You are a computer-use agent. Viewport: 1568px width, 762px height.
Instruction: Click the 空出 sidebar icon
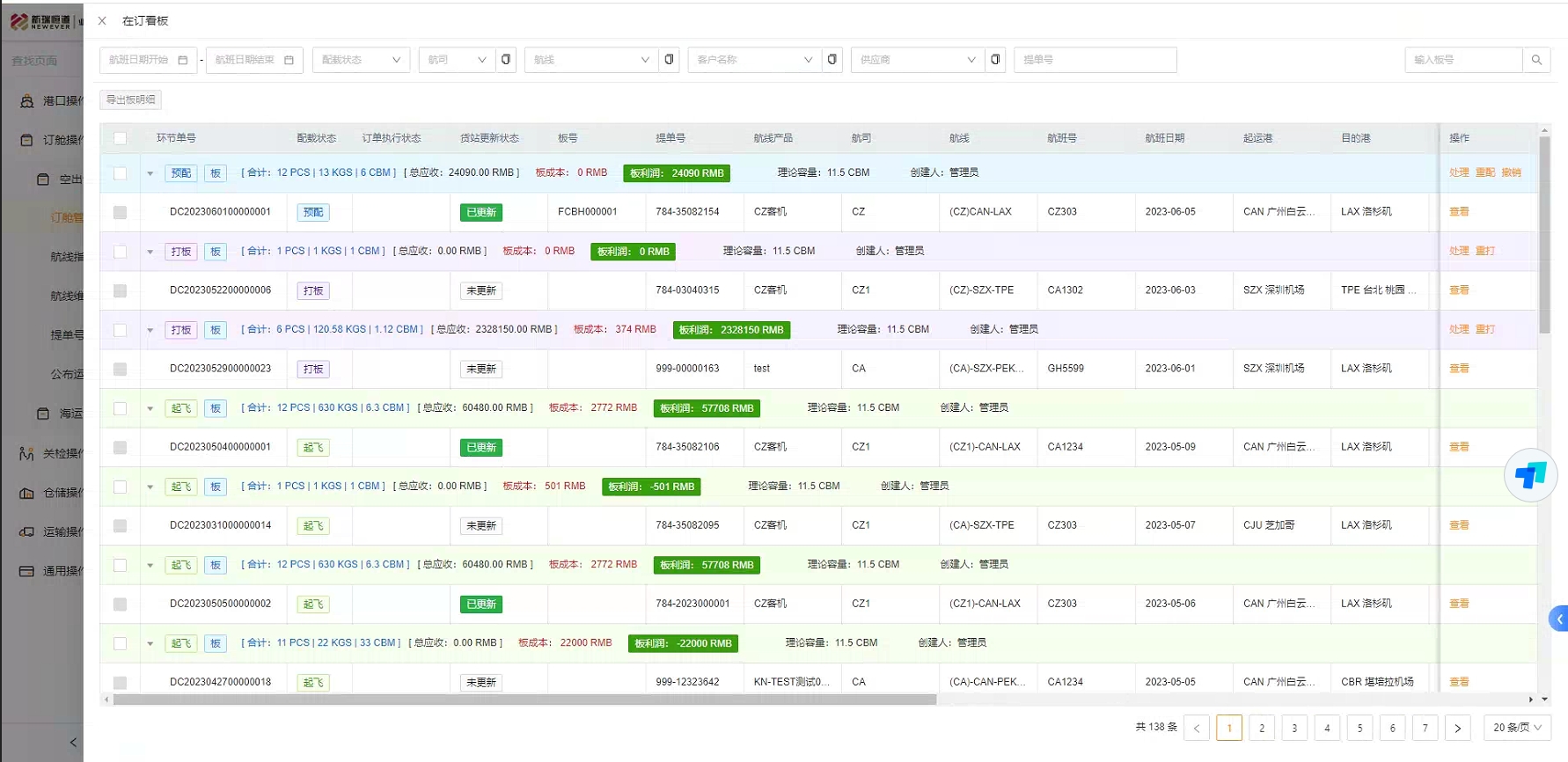(43, 180)
